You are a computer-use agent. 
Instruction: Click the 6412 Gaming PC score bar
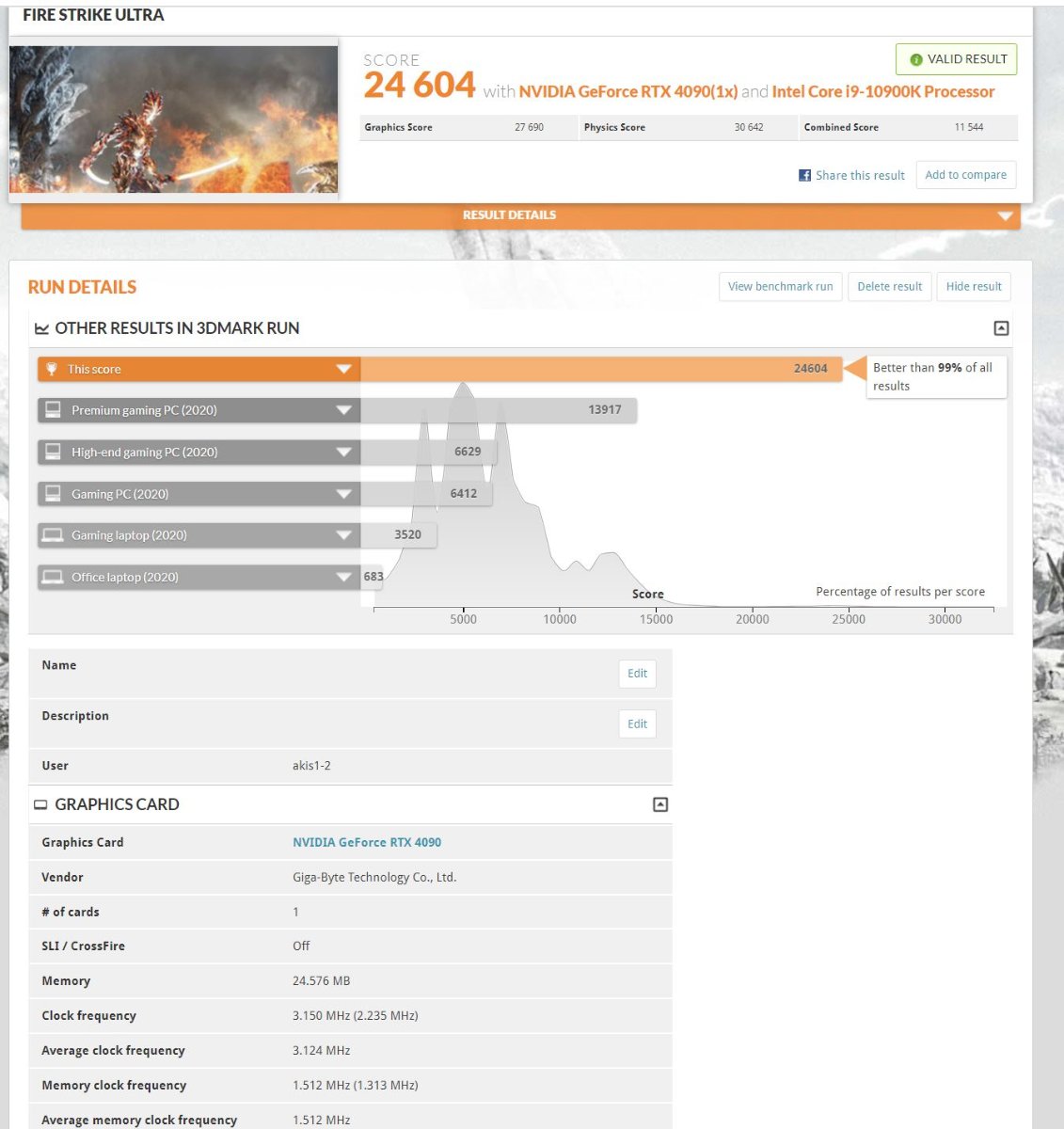(x=426, y=494)
